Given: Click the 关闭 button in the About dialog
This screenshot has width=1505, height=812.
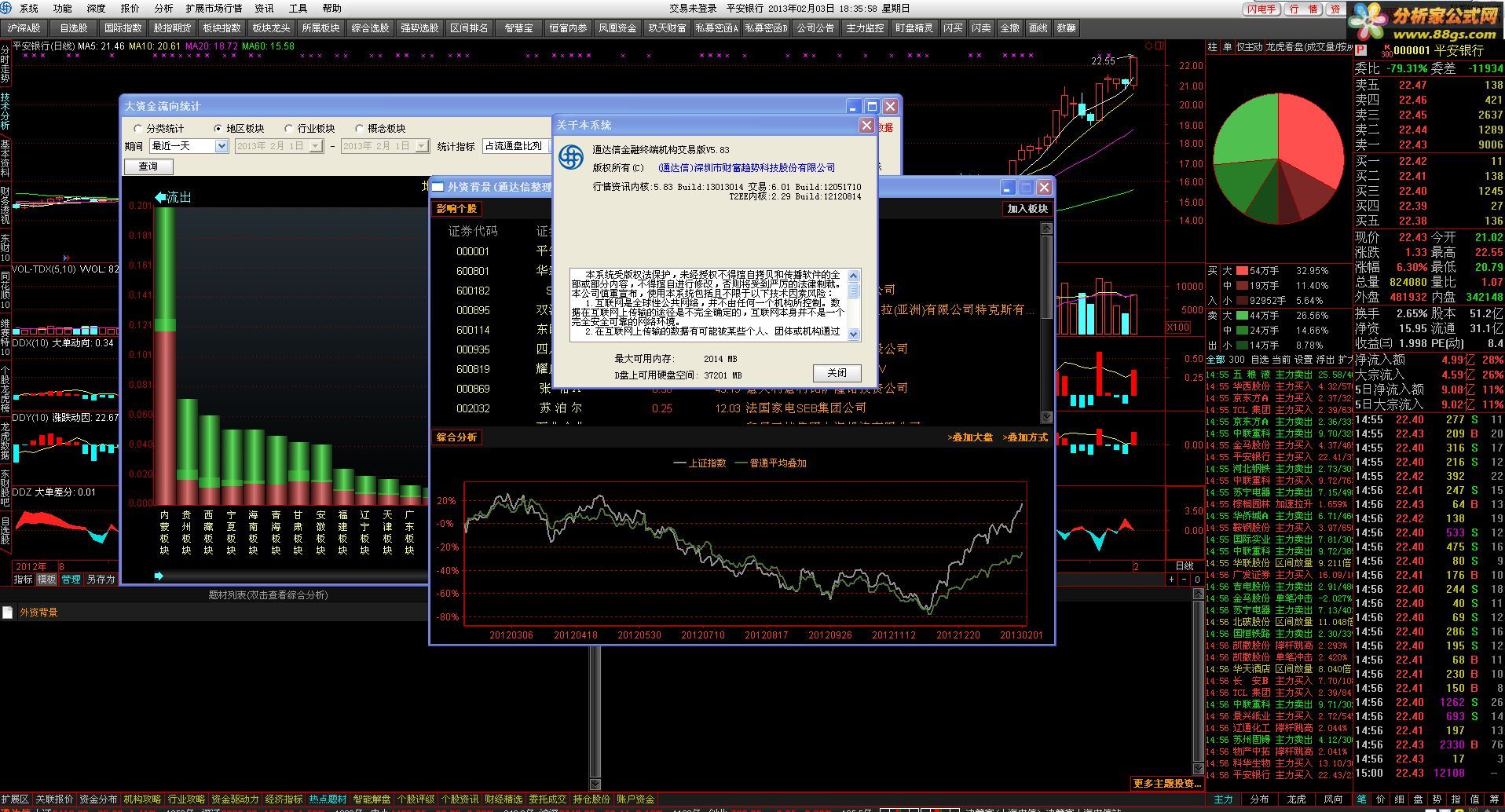Looking at the screenshot, I should click(x=837, y=373).
